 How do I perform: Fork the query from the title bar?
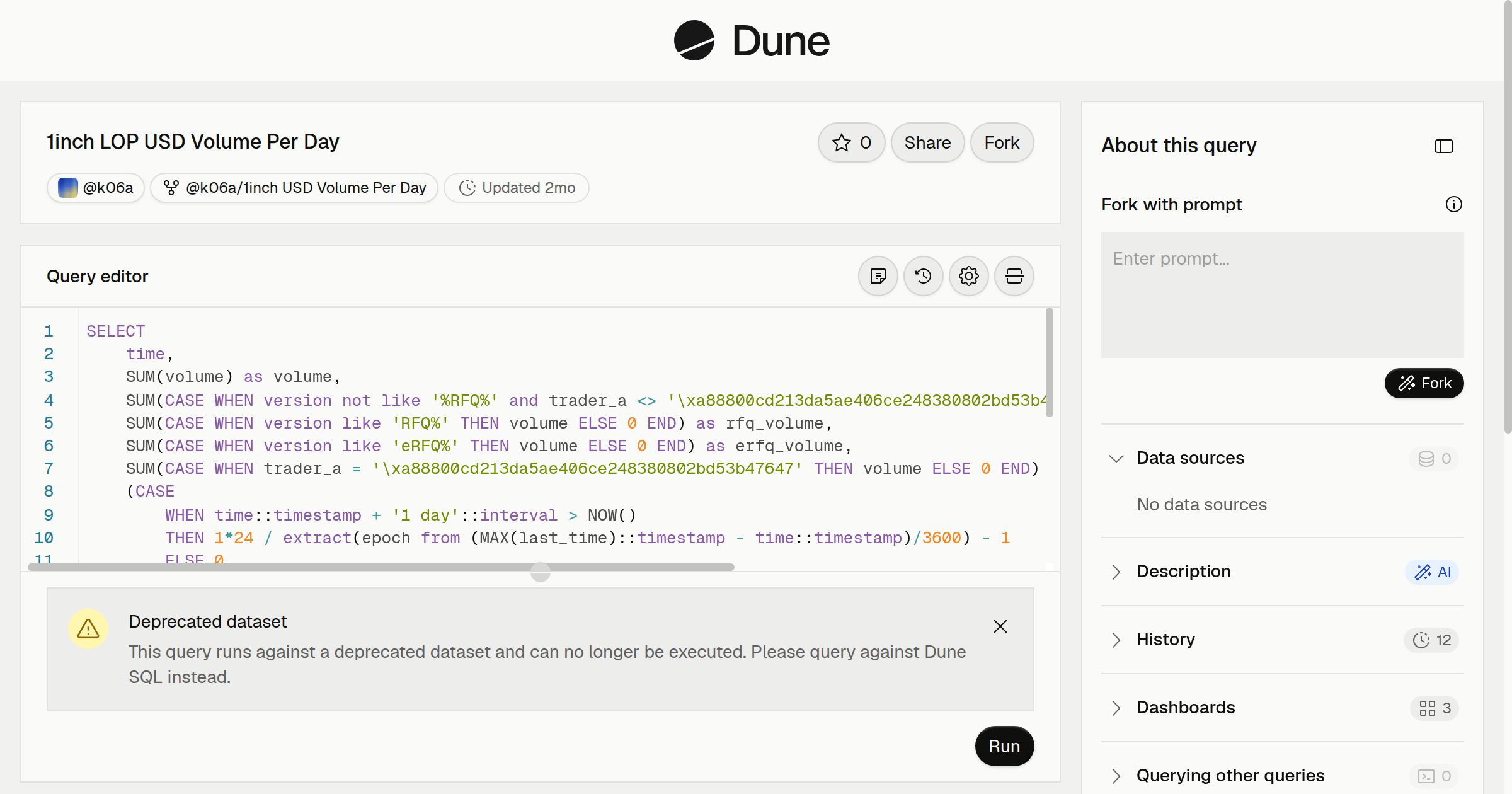coord(1002,142)
